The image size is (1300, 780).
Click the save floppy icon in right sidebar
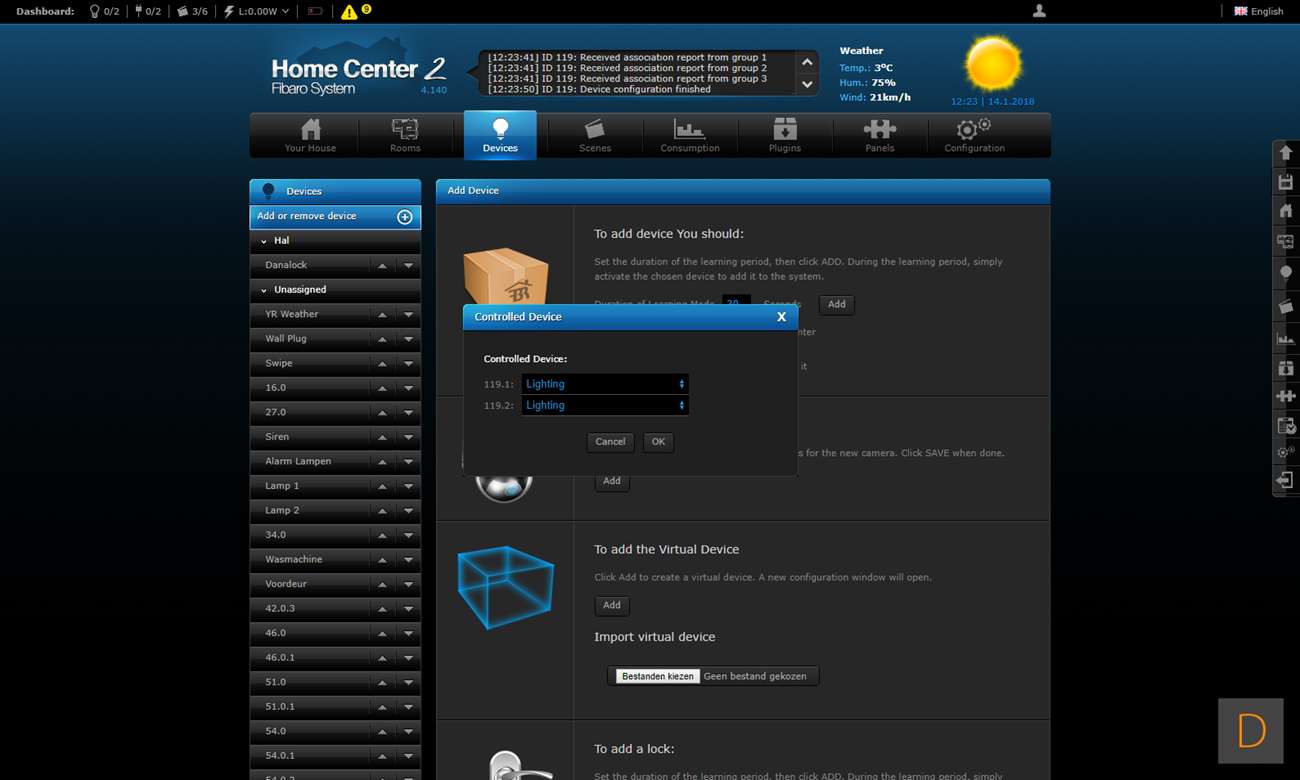point(1286,182)
